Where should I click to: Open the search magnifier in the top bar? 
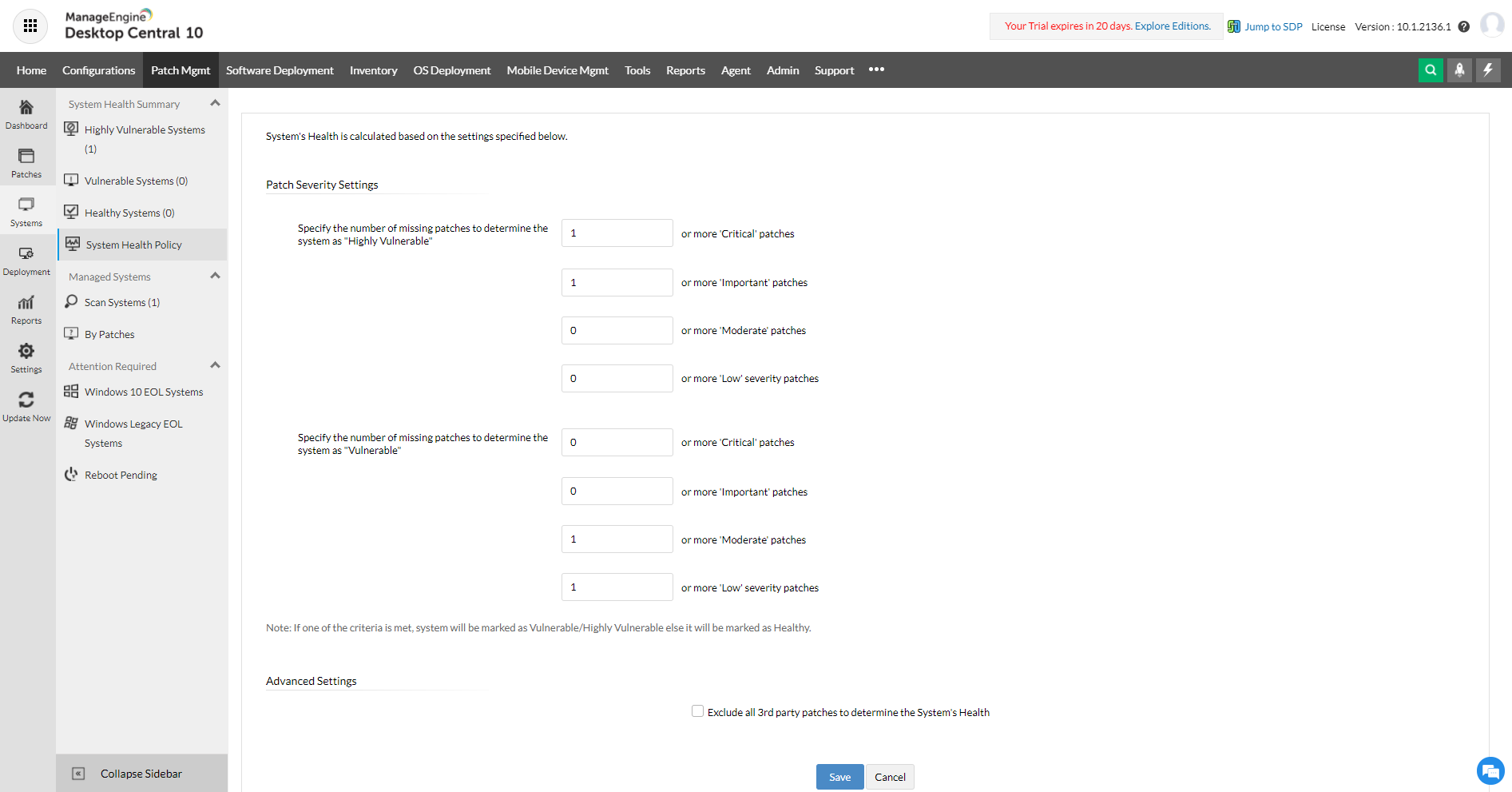point(1430,70)
